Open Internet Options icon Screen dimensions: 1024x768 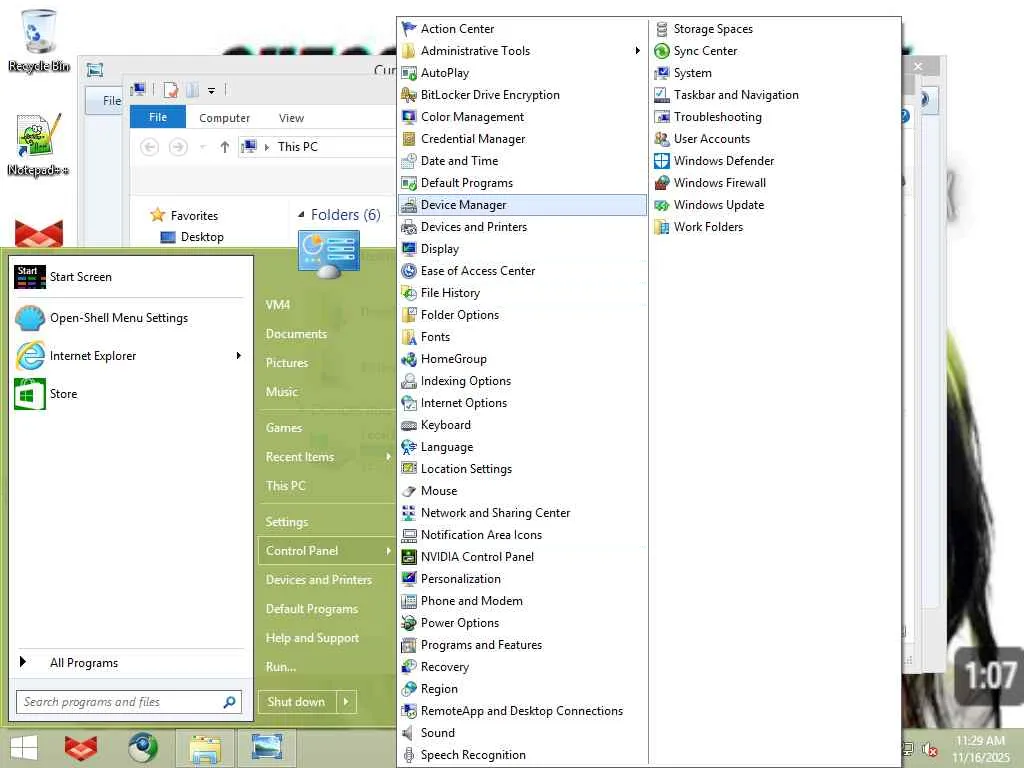point(409,403)
